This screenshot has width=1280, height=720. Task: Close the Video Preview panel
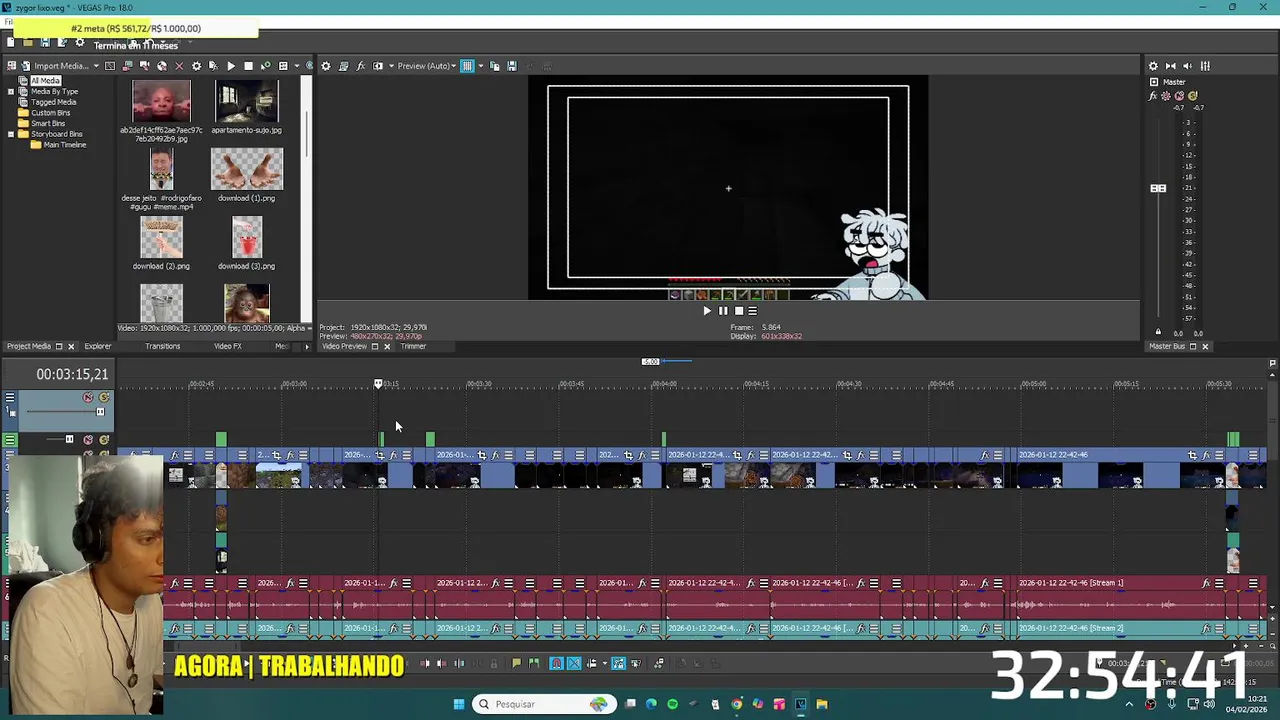387,346
